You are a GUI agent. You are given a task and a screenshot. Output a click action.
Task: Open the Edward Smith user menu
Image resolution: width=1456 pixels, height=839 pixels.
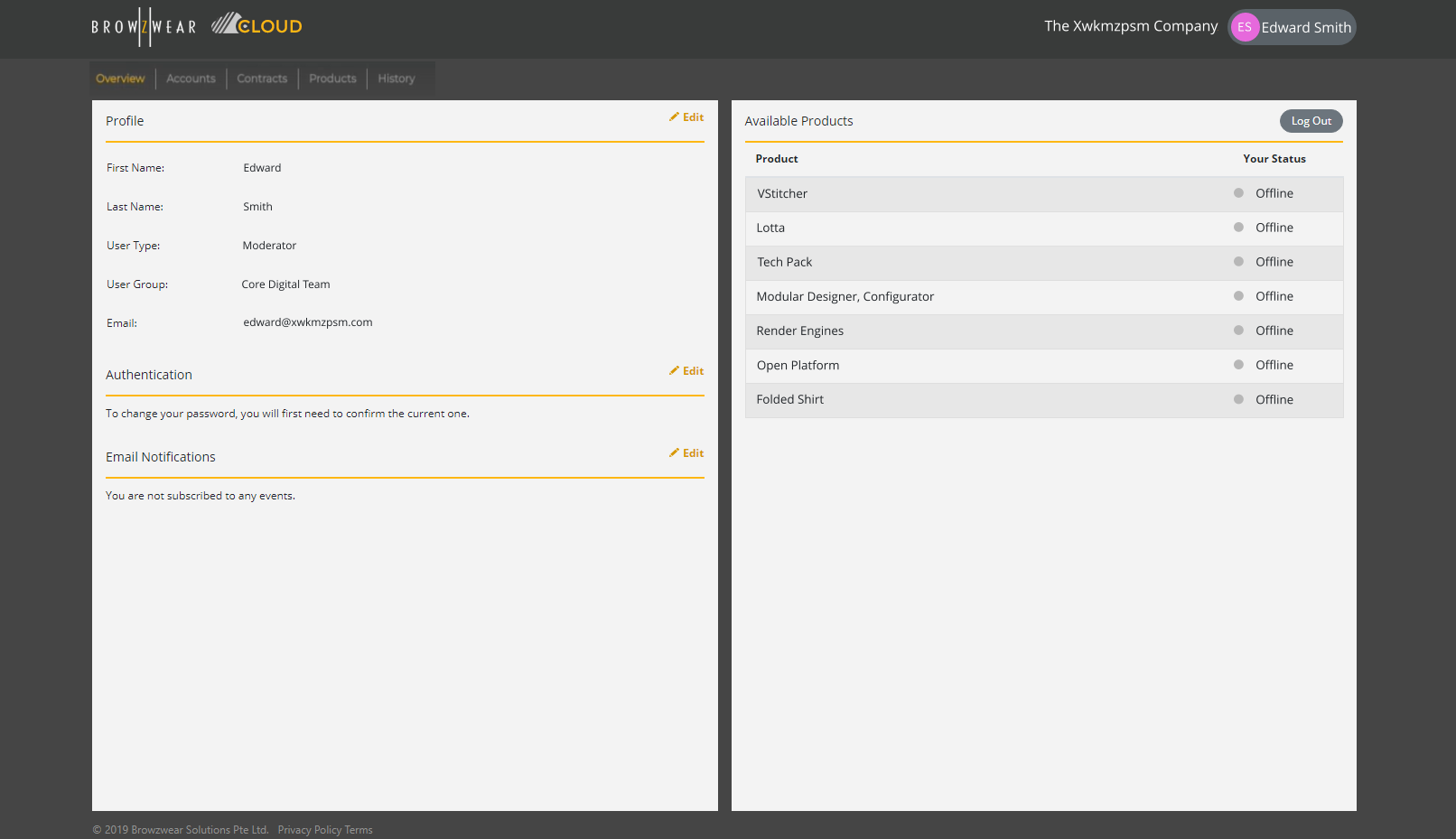coord(1292,27)
